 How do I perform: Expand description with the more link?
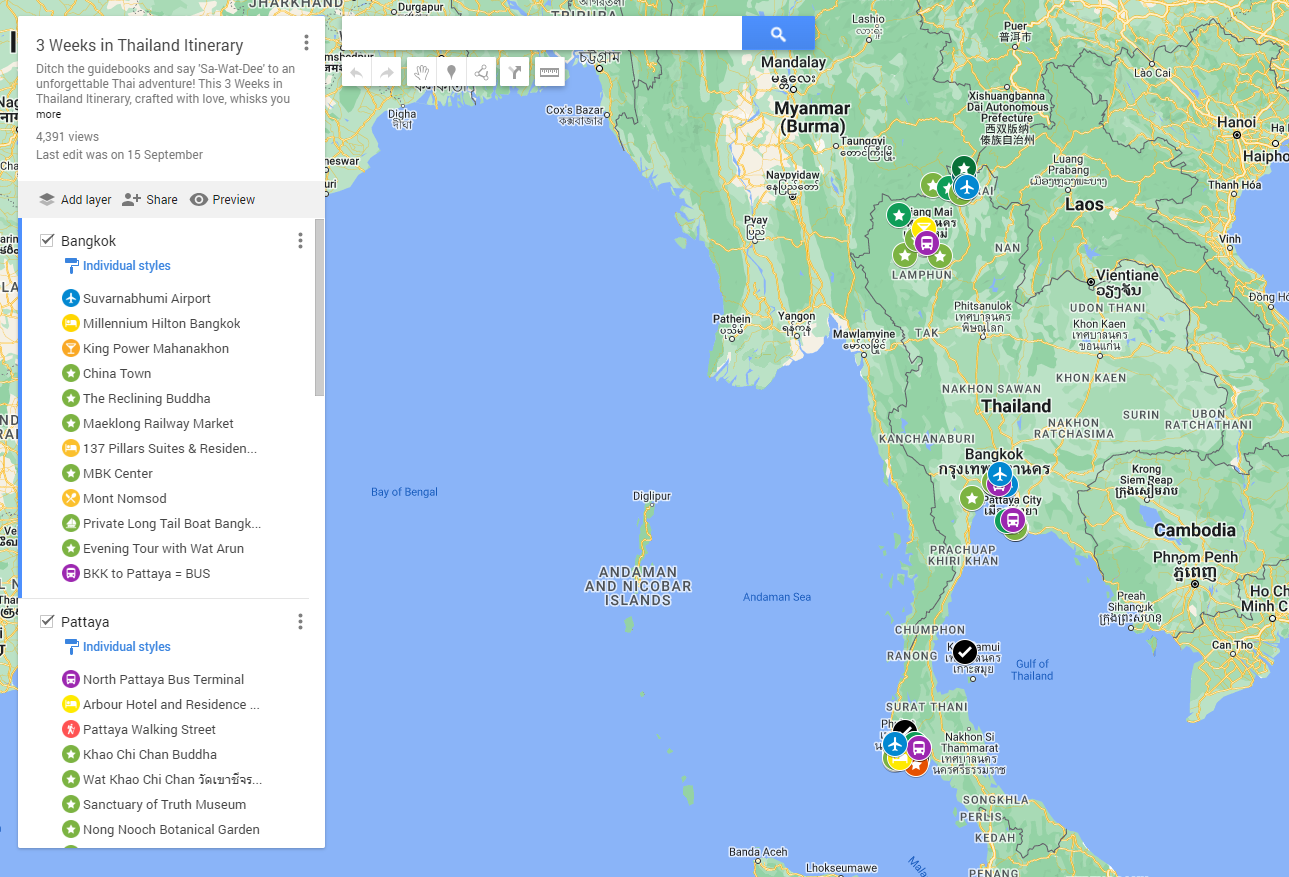click(48, 115)
